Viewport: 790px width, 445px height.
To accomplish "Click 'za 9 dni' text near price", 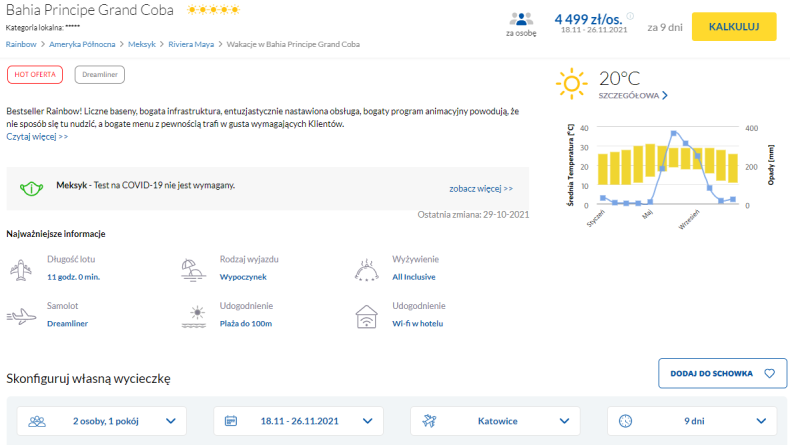I will [x=665, y=27].
